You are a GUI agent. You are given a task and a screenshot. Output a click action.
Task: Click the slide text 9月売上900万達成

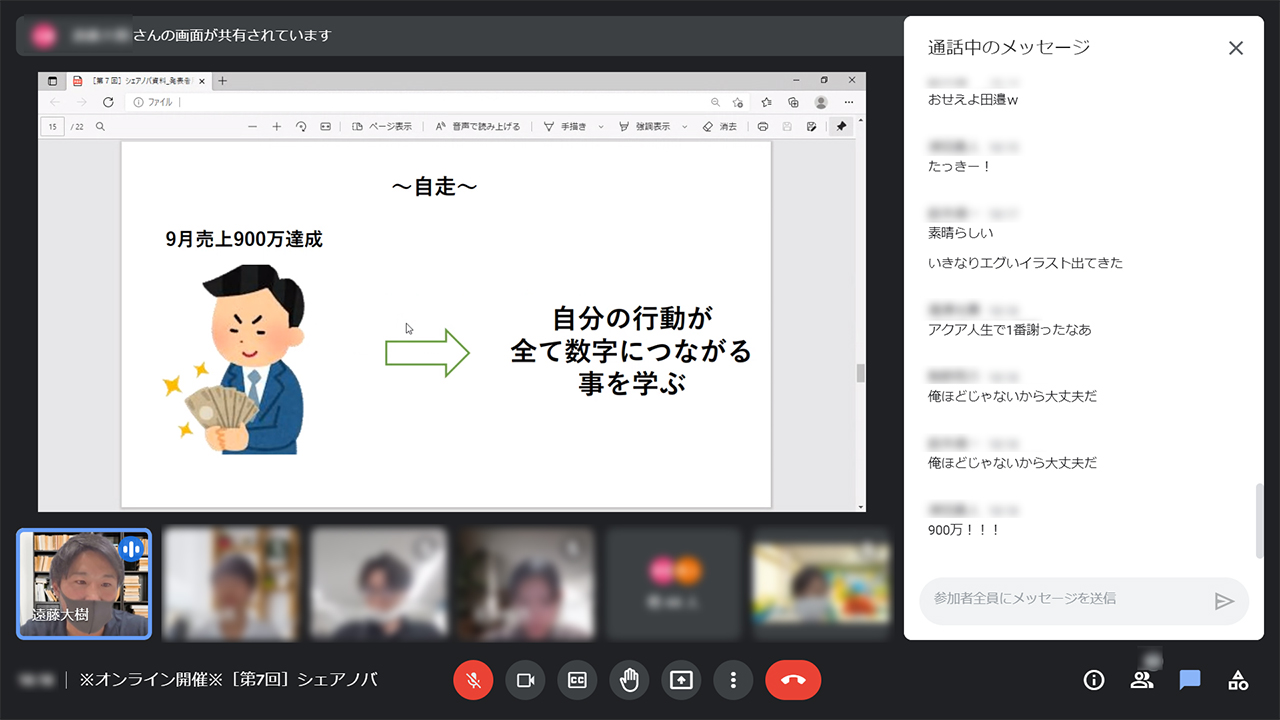point(244,239)
